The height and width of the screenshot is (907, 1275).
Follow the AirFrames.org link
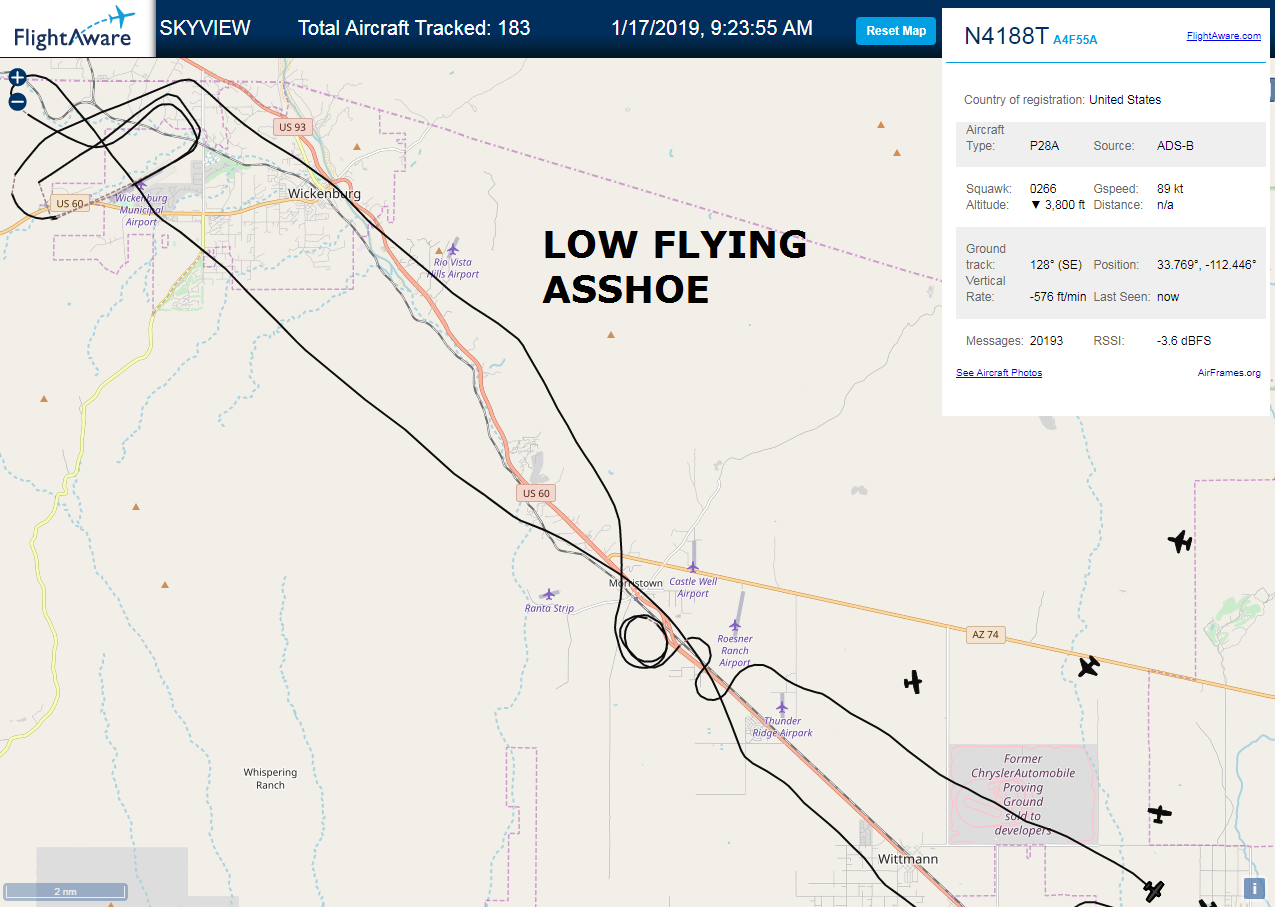[1229, 373]
